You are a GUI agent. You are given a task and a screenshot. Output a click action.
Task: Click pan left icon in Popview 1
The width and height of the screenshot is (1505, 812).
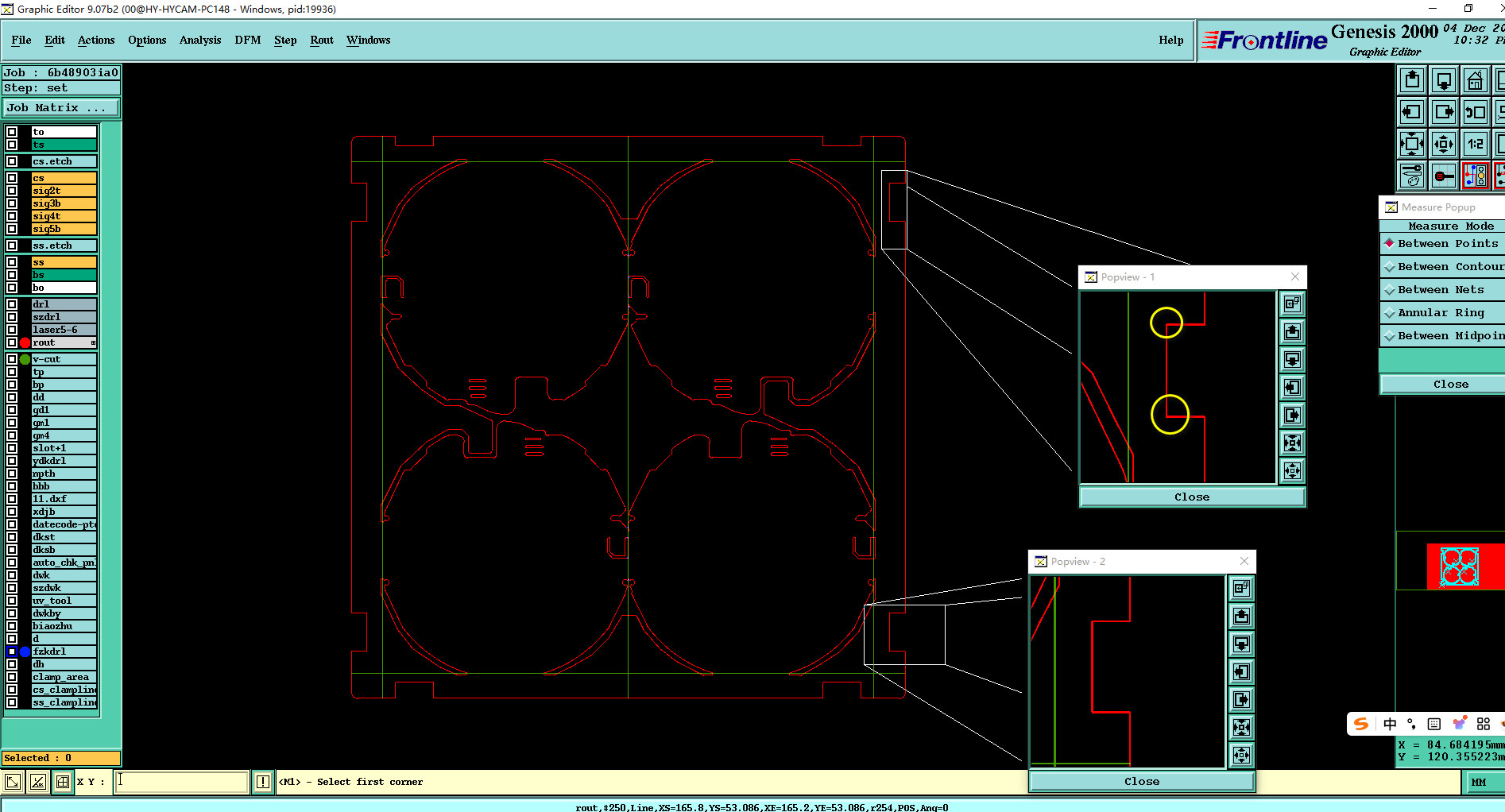click(1293, 387)
